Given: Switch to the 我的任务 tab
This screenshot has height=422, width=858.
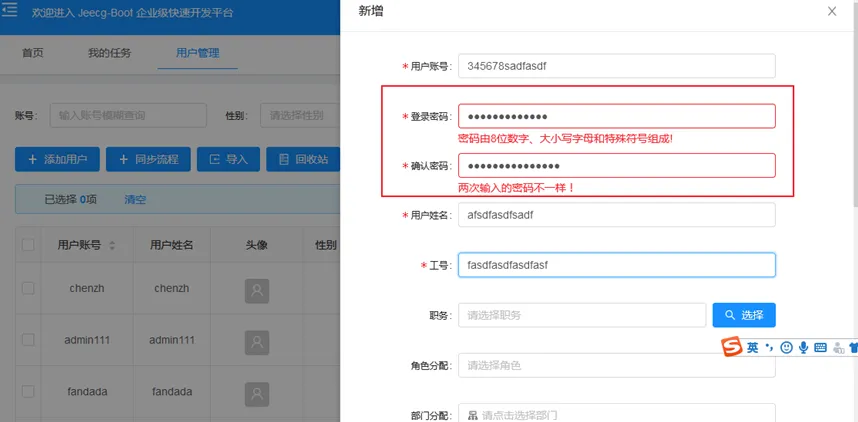Looking at the screenshot, I should pyautogui.click(x=109, y=53).
